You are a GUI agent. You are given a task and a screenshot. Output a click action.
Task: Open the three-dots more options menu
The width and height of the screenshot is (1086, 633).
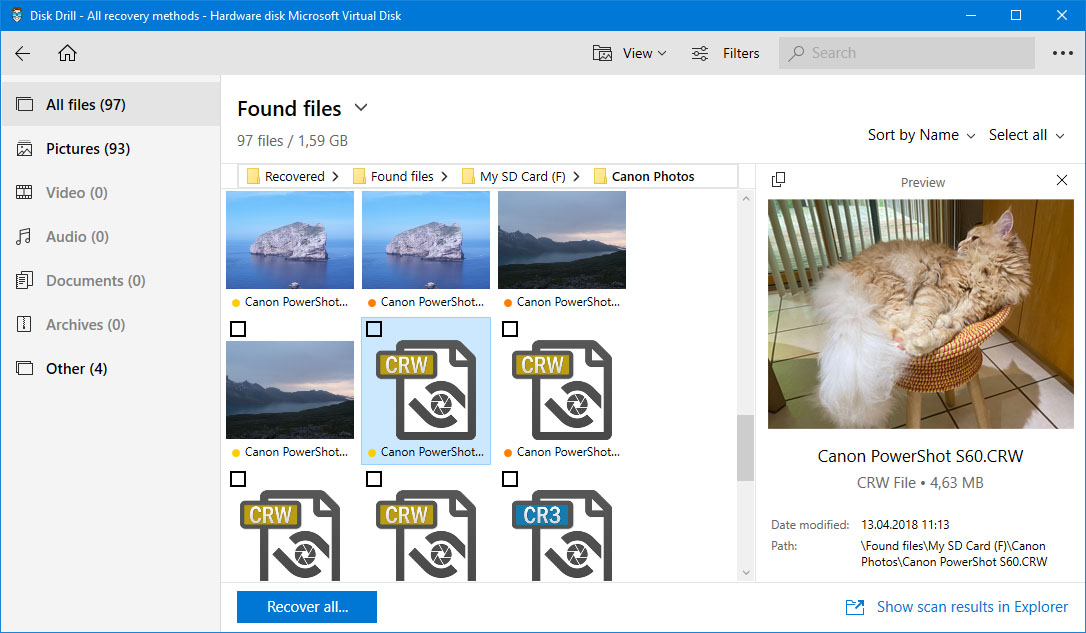[x=1062, y=53]
